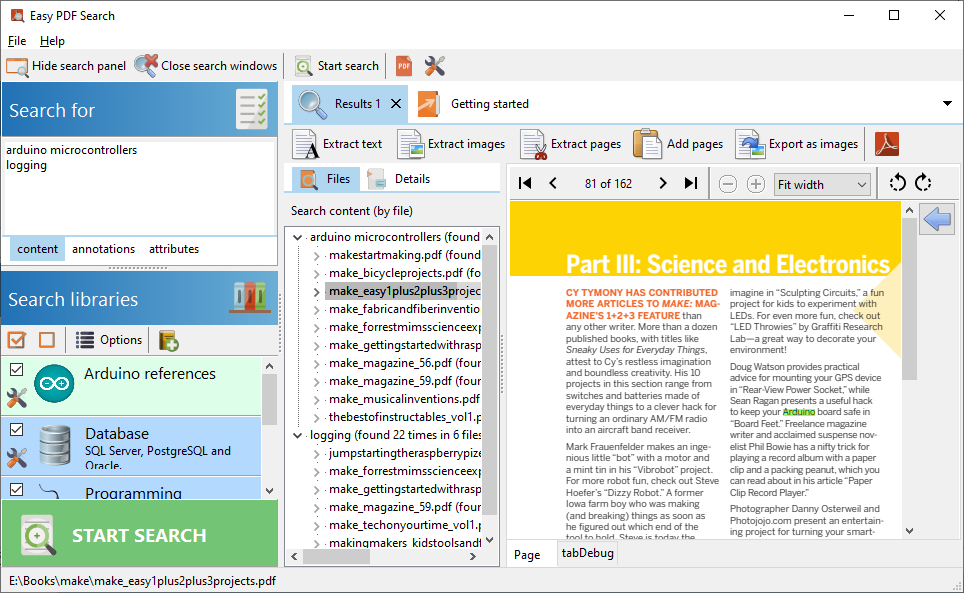Rotate the page clockwise
This screenshot has height=593, width=964.
[x=923, y=183]
